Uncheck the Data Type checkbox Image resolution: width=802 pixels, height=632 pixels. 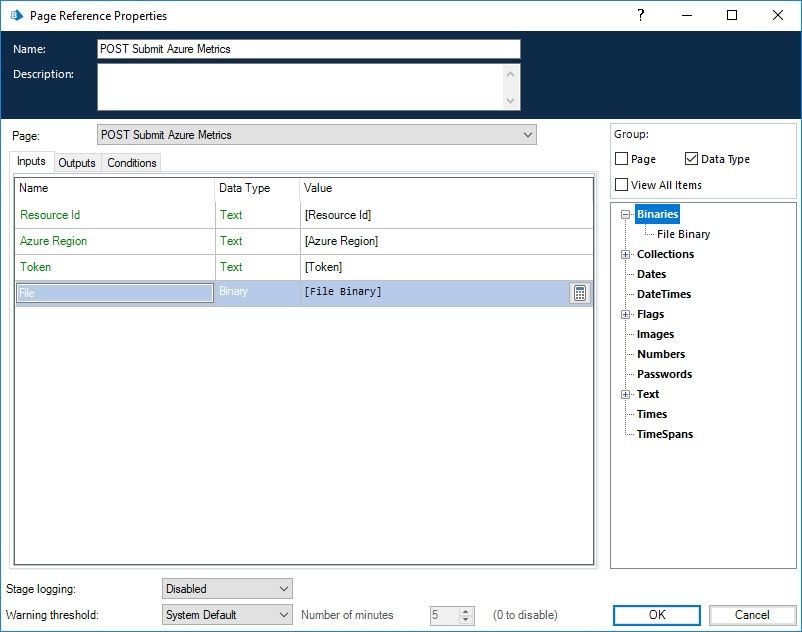(692, 159)
